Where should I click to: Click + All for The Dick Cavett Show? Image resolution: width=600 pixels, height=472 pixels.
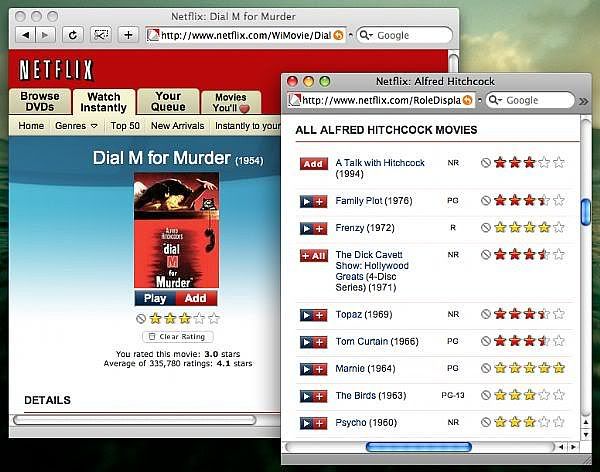(x=314, y=256)
